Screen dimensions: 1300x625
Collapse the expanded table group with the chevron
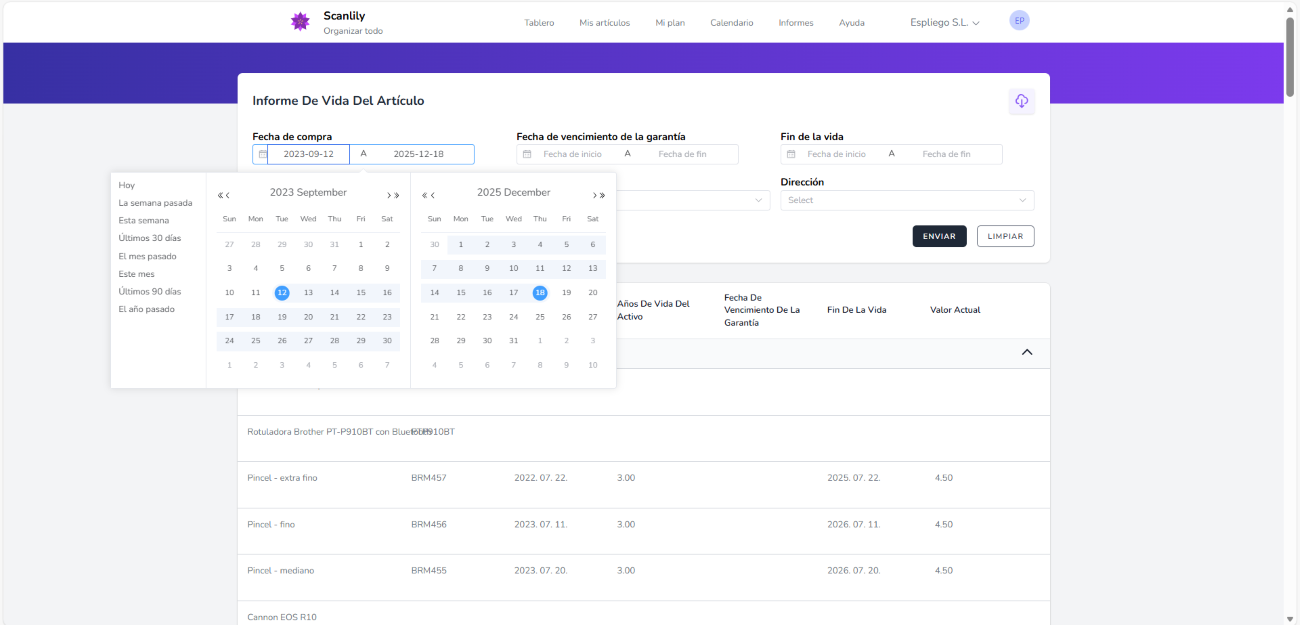[1026, 352]
